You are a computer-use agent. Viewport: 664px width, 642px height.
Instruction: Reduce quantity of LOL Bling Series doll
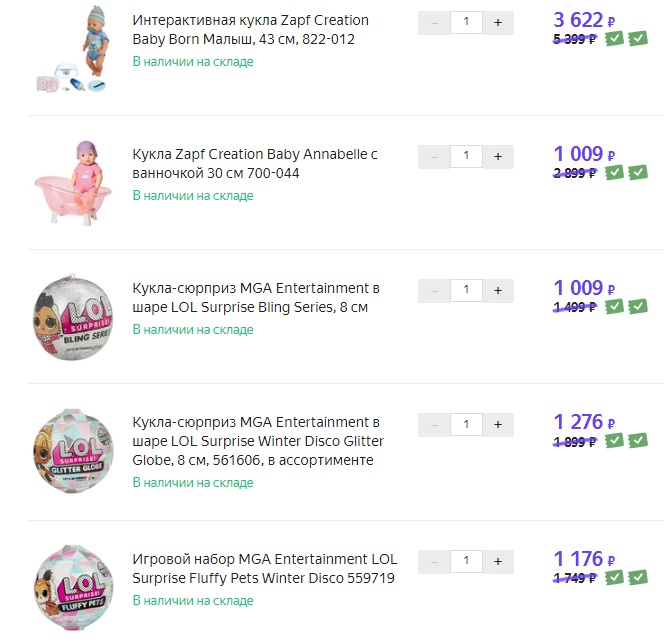pyautogui.click(x=434, y=290)
